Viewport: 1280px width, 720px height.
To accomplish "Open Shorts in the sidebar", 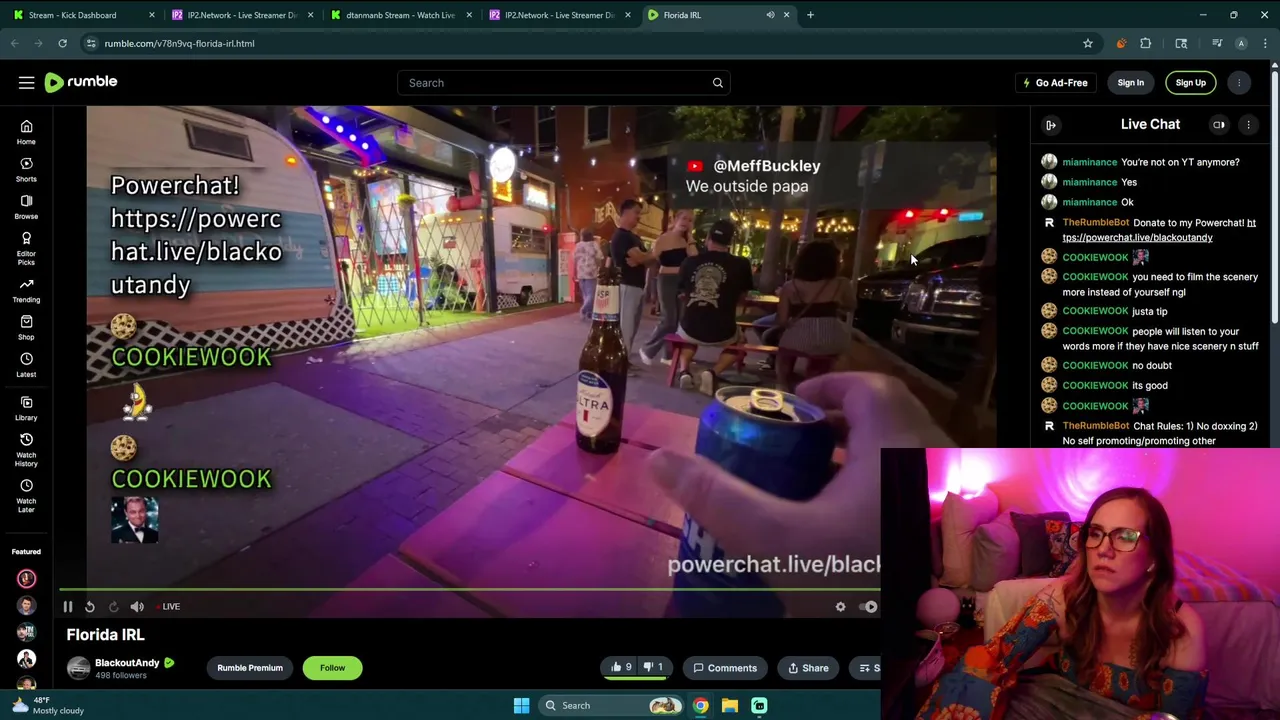I will point(26,169).
